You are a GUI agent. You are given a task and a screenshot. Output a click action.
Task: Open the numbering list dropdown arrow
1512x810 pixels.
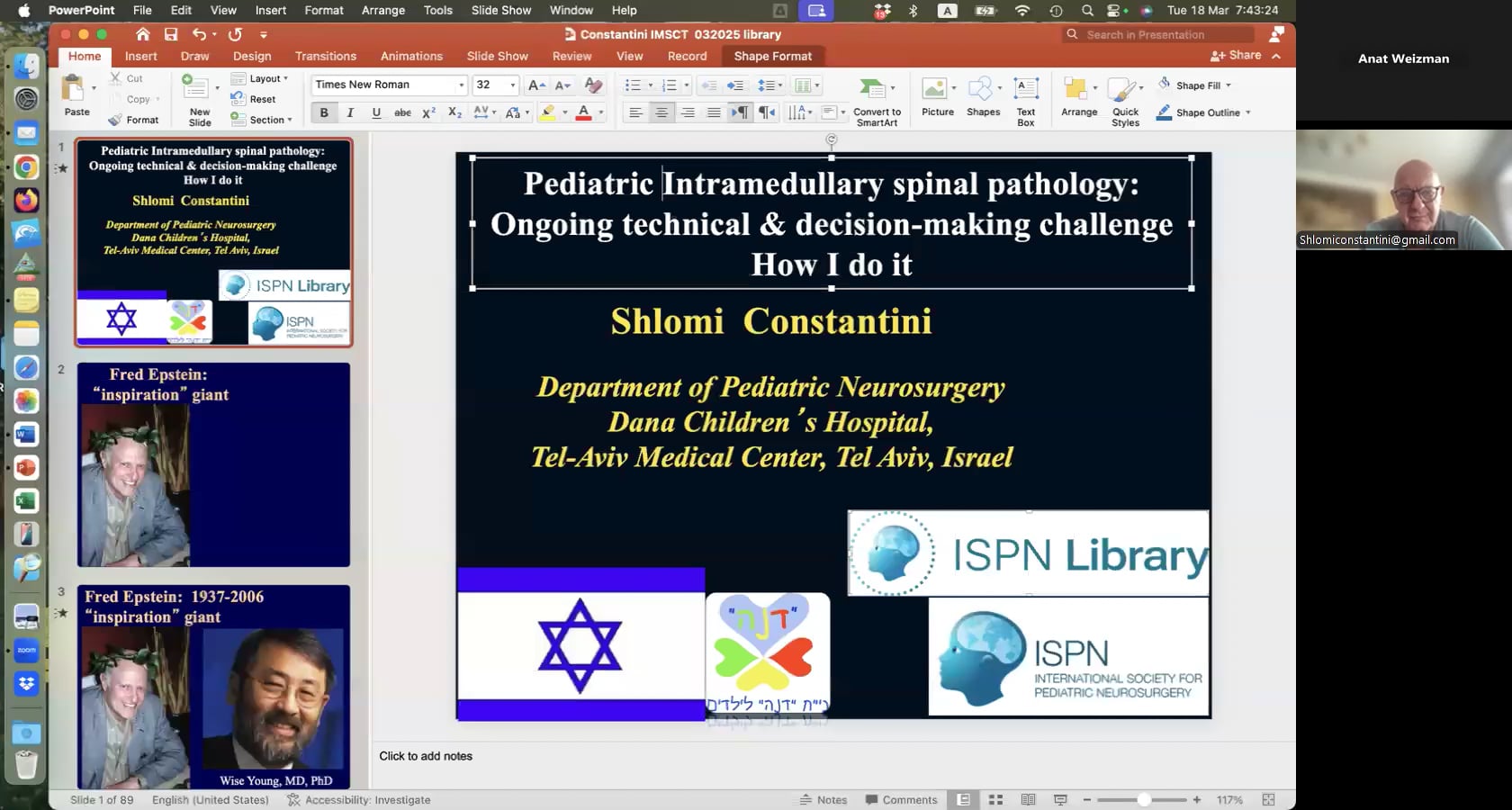687,85
